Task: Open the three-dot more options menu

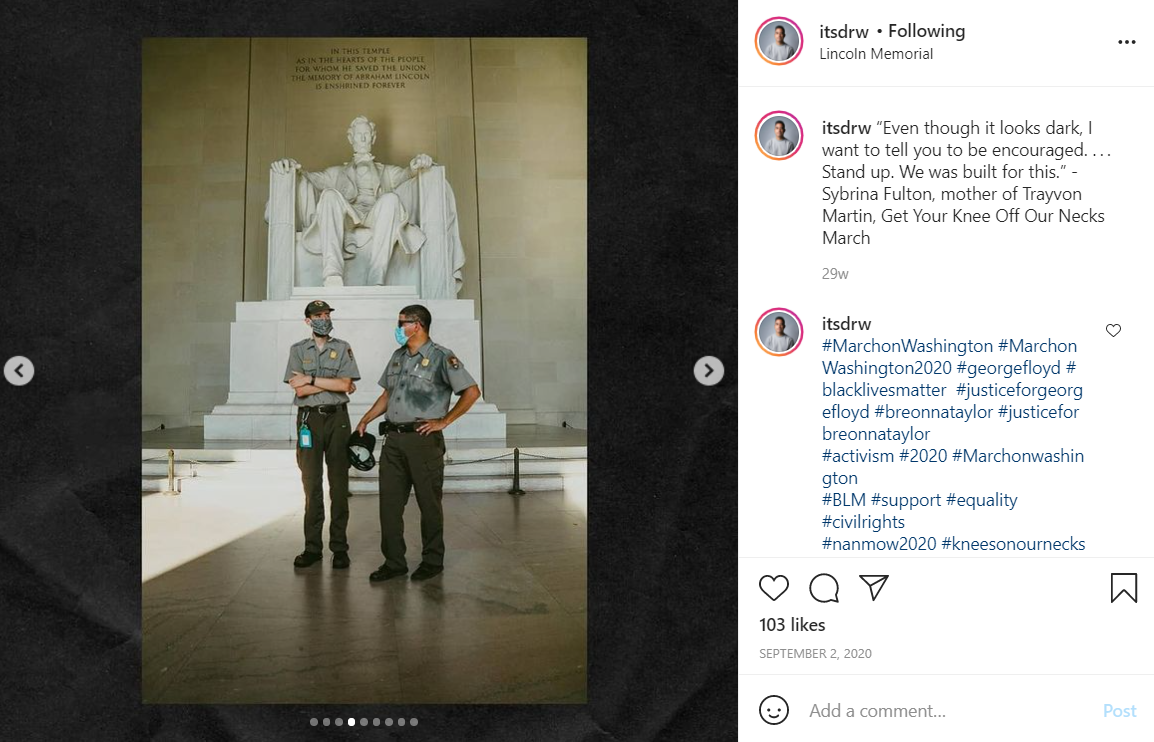Action: 1127,42
